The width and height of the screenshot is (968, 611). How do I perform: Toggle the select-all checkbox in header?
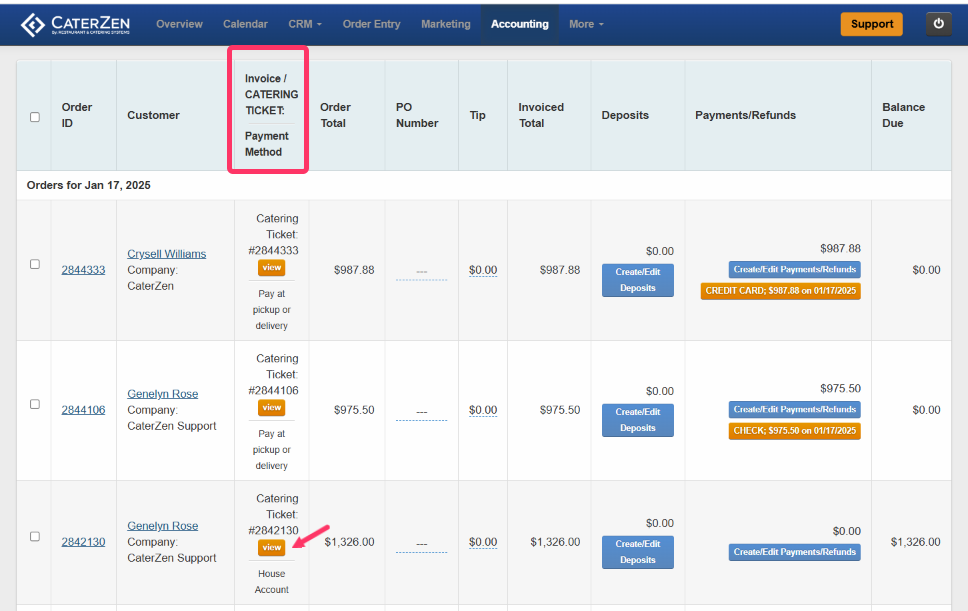click(x=35, y=117)
